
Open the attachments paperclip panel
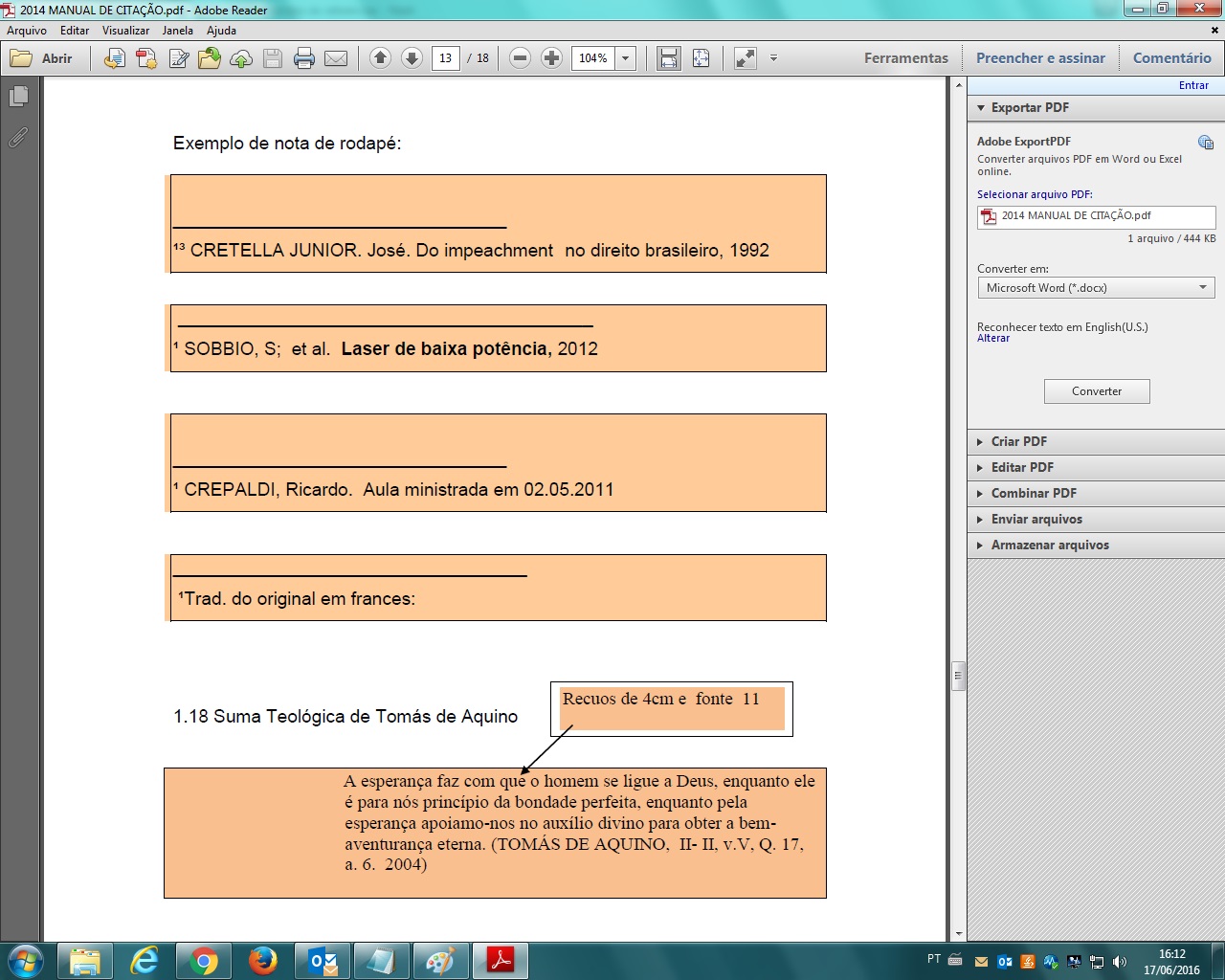click(x=18, y=138)
